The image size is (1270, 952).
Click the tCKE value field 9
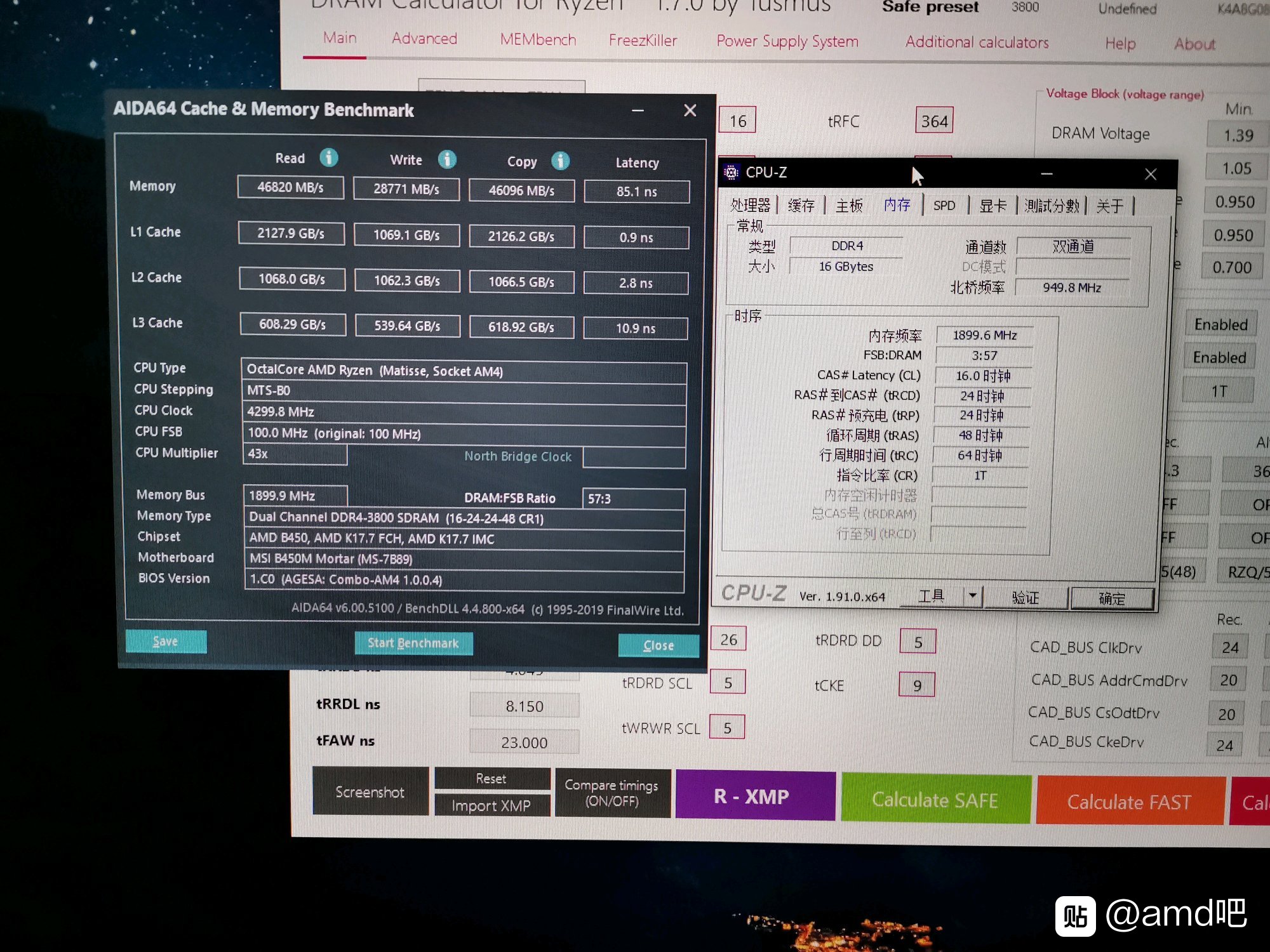[x=916, y=685]
